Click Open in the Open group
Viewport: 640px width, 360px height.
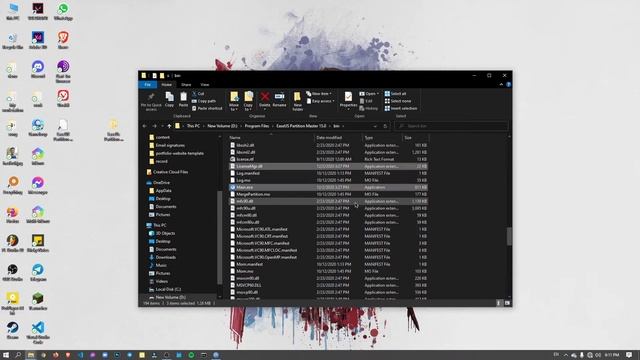tap(369, 94)
